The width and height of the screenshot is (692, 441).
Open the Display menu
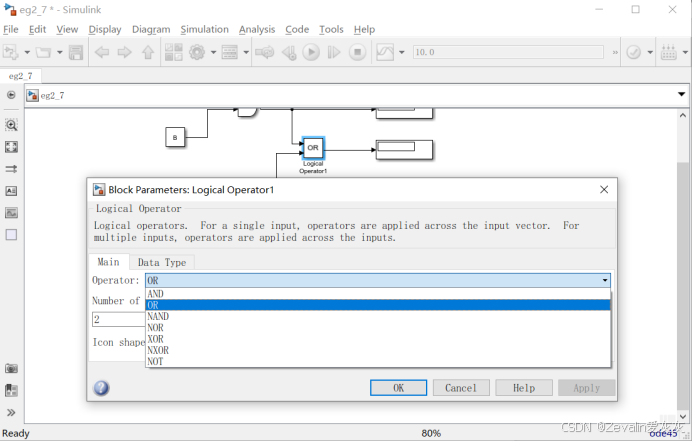coord(105,30)
